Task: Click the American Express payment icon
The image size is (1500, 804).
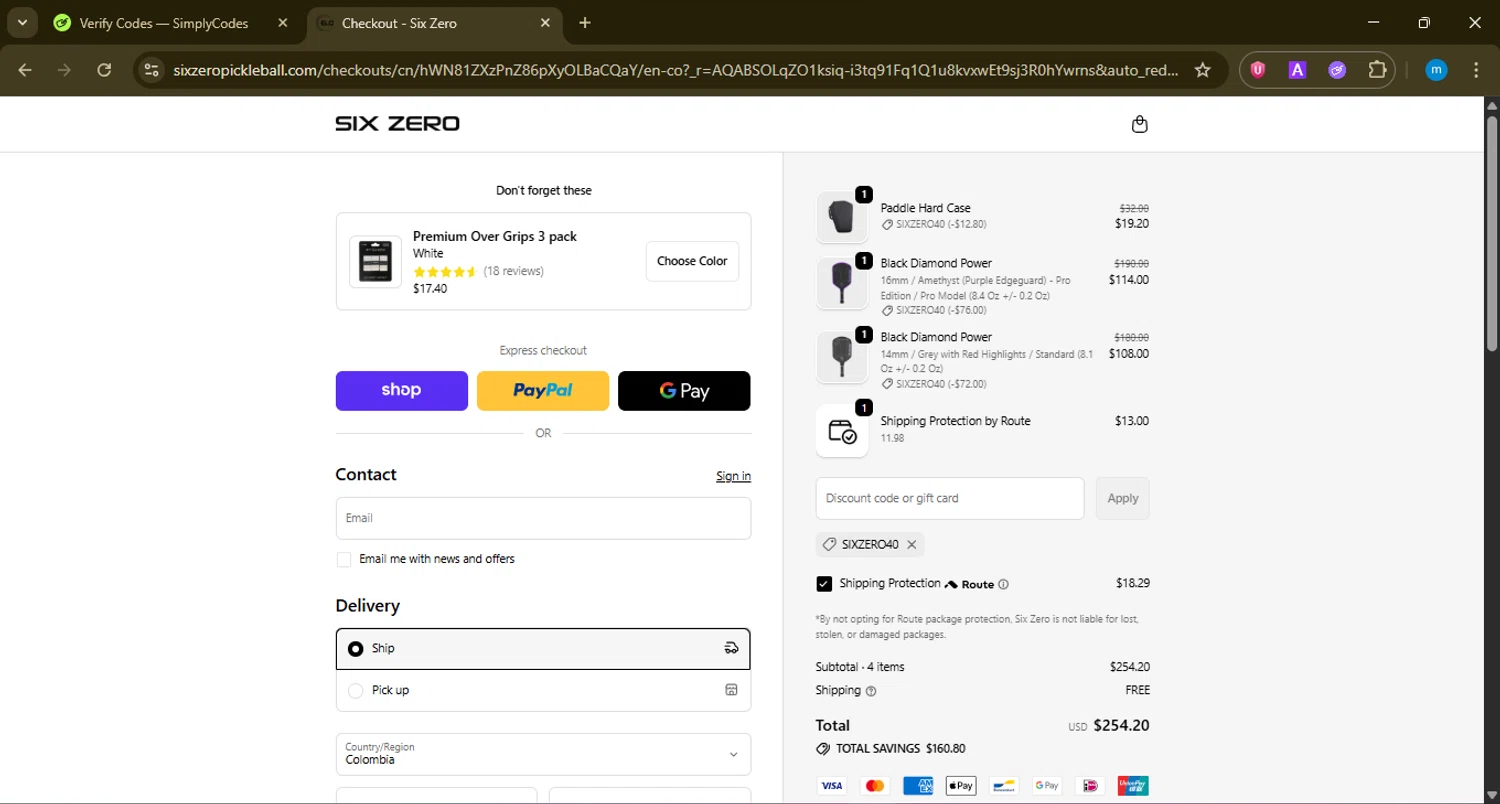Action: click(918, 786)
